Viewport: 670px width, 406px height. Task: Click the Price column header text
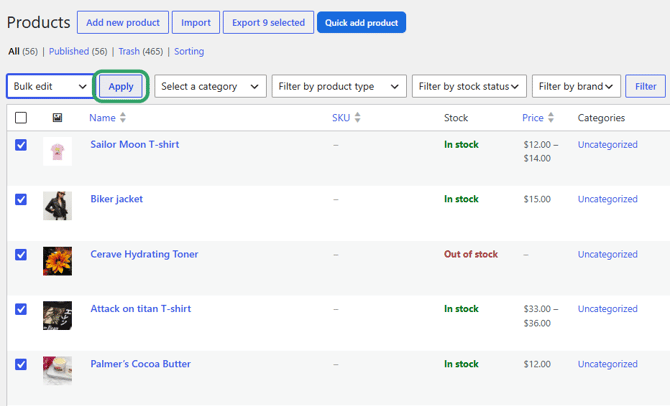533,118
